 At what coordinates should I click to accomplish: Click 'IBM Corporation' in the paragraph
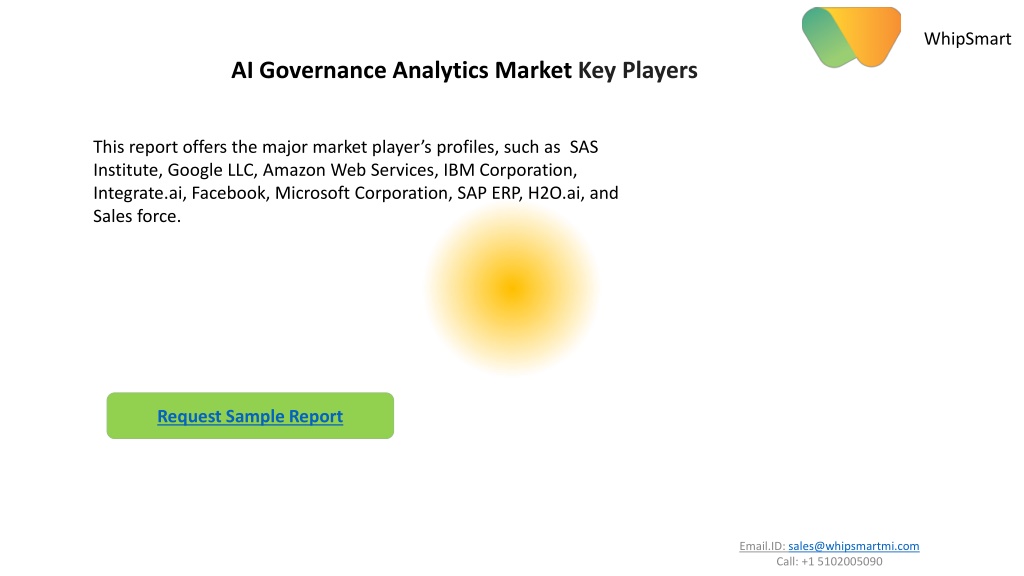pyautogui.click(x=508, y=170)
